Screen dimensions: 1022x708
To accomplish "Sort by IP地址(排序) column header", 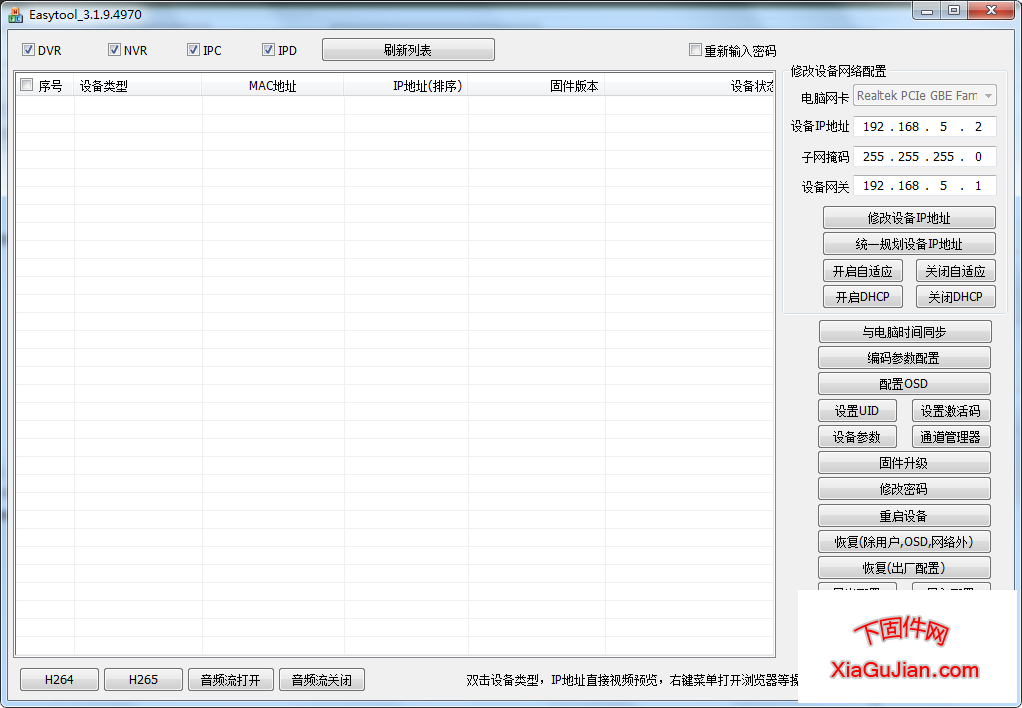I will pos(405,85).
